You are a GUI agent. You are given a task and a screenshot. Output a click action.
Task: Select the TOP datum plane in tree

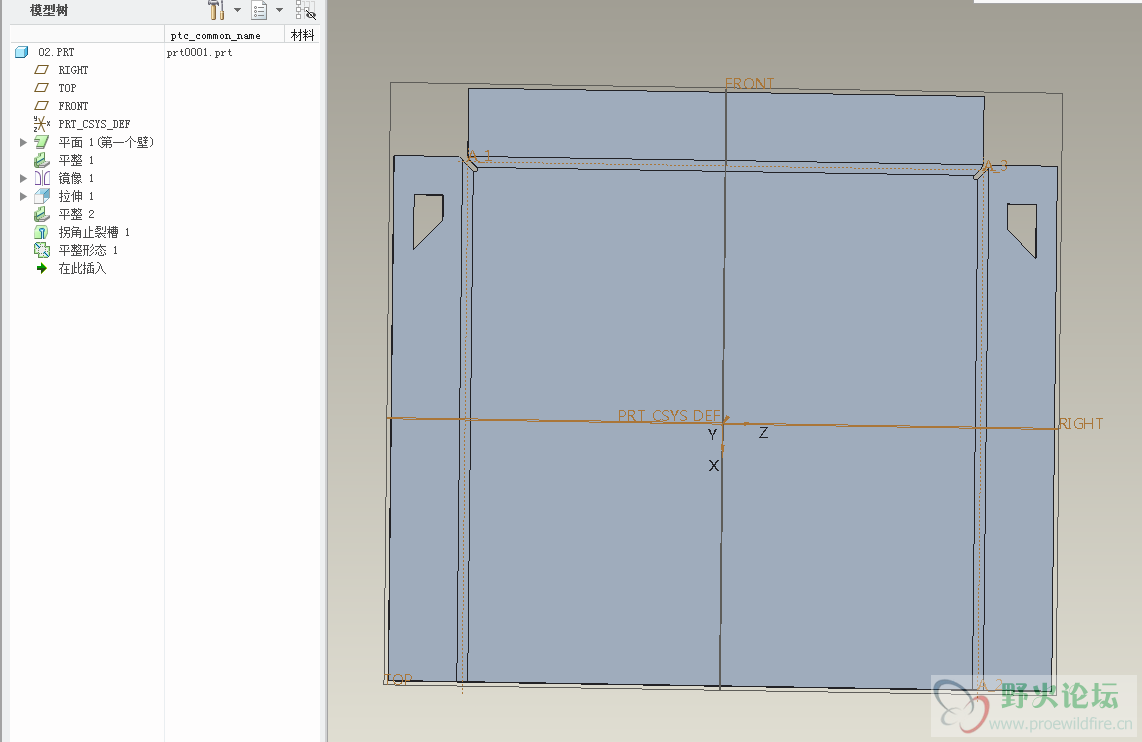click(67, 88)
